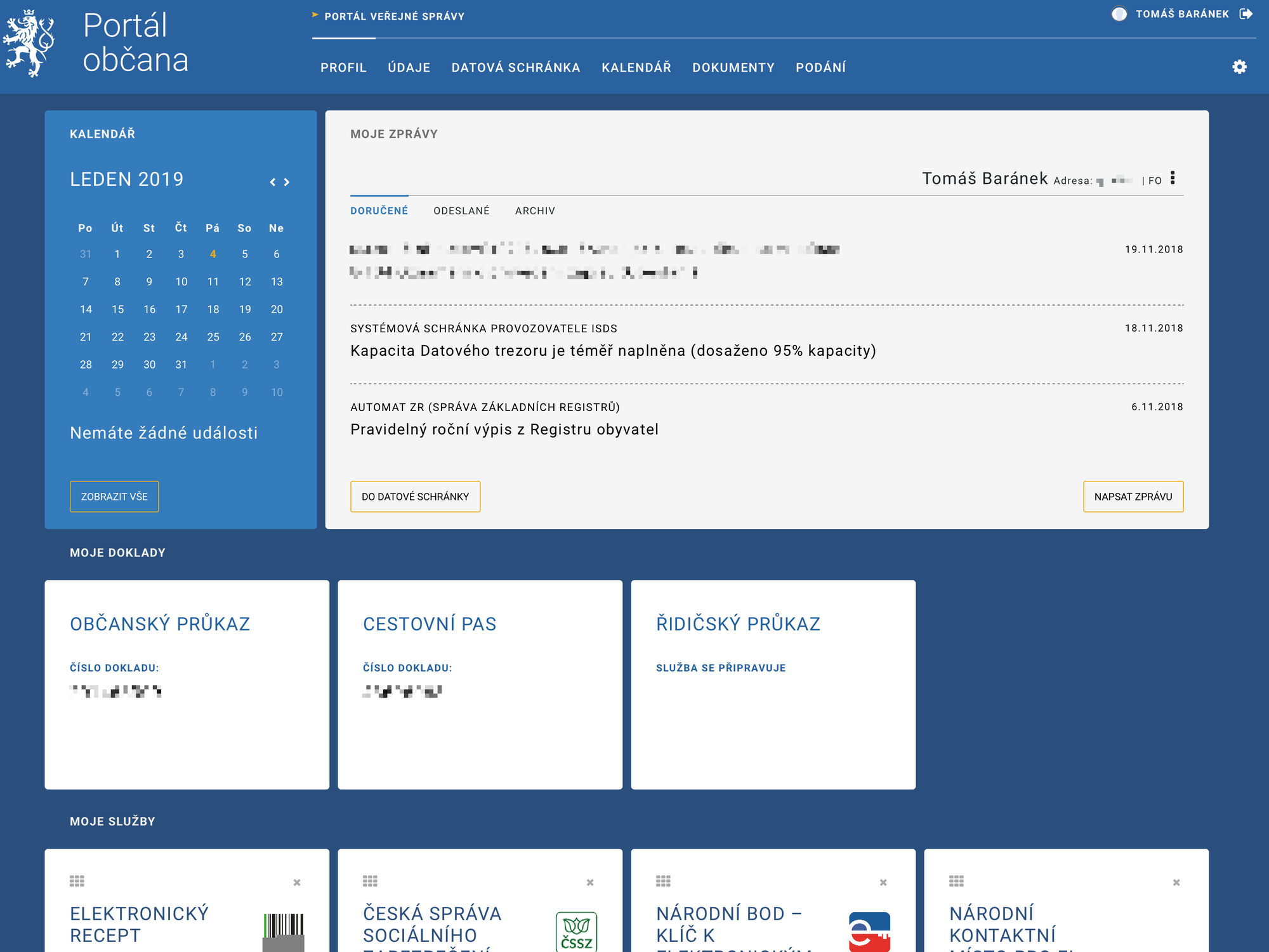The height and width of the screenshot is (952, 1269).
Task: Remove the Elektronický recept service tile
Action: point(297,882)
